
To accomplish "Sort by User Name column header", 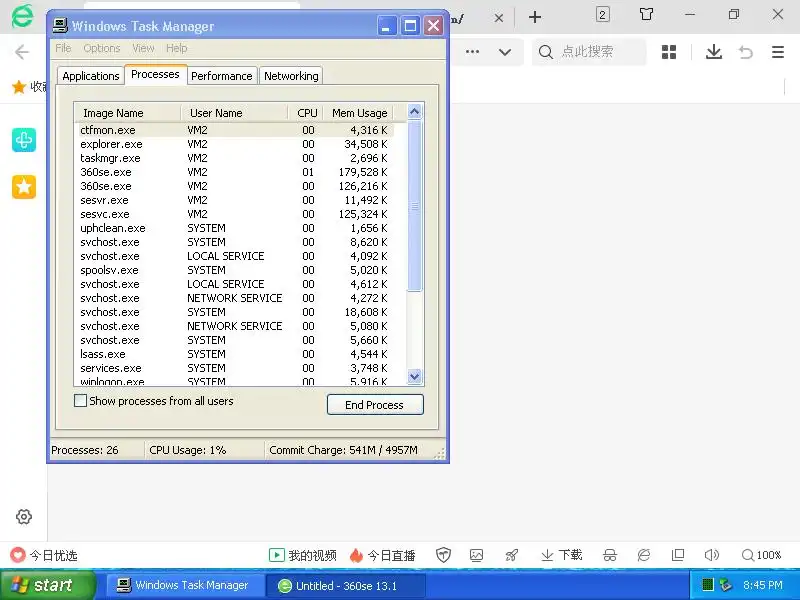I will click(x=234, y=113).
